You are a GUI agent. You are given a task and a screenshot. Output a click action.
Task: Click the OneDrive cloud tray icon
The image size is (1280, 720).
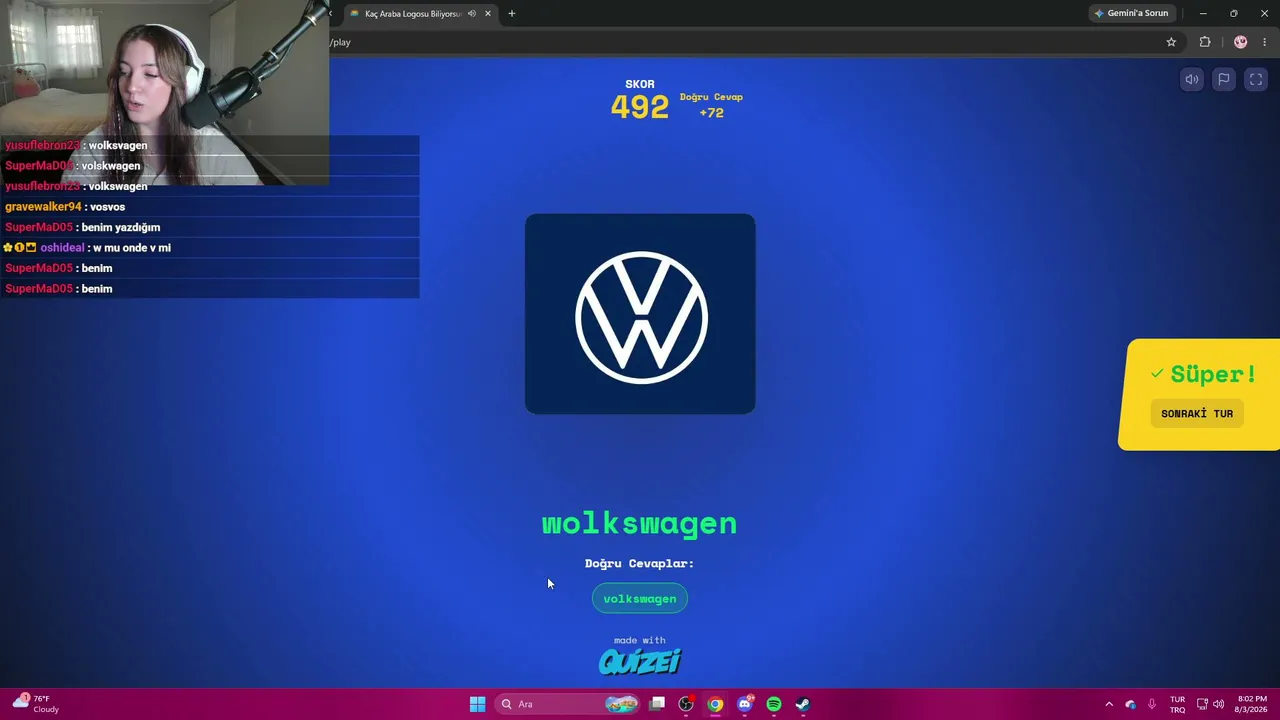coord(1130,704)
